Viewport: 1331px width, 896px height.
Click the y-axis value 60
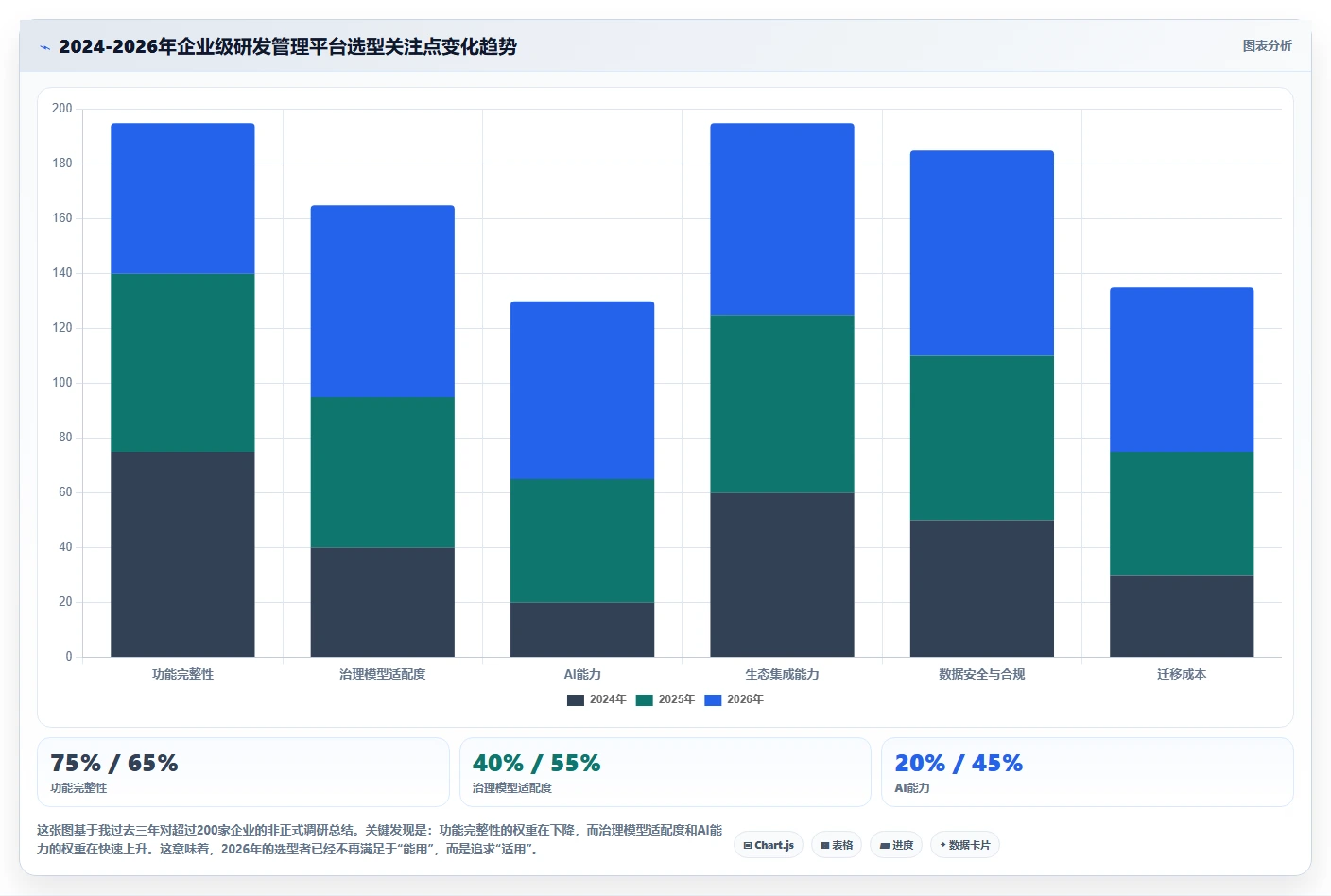[65, 492]
